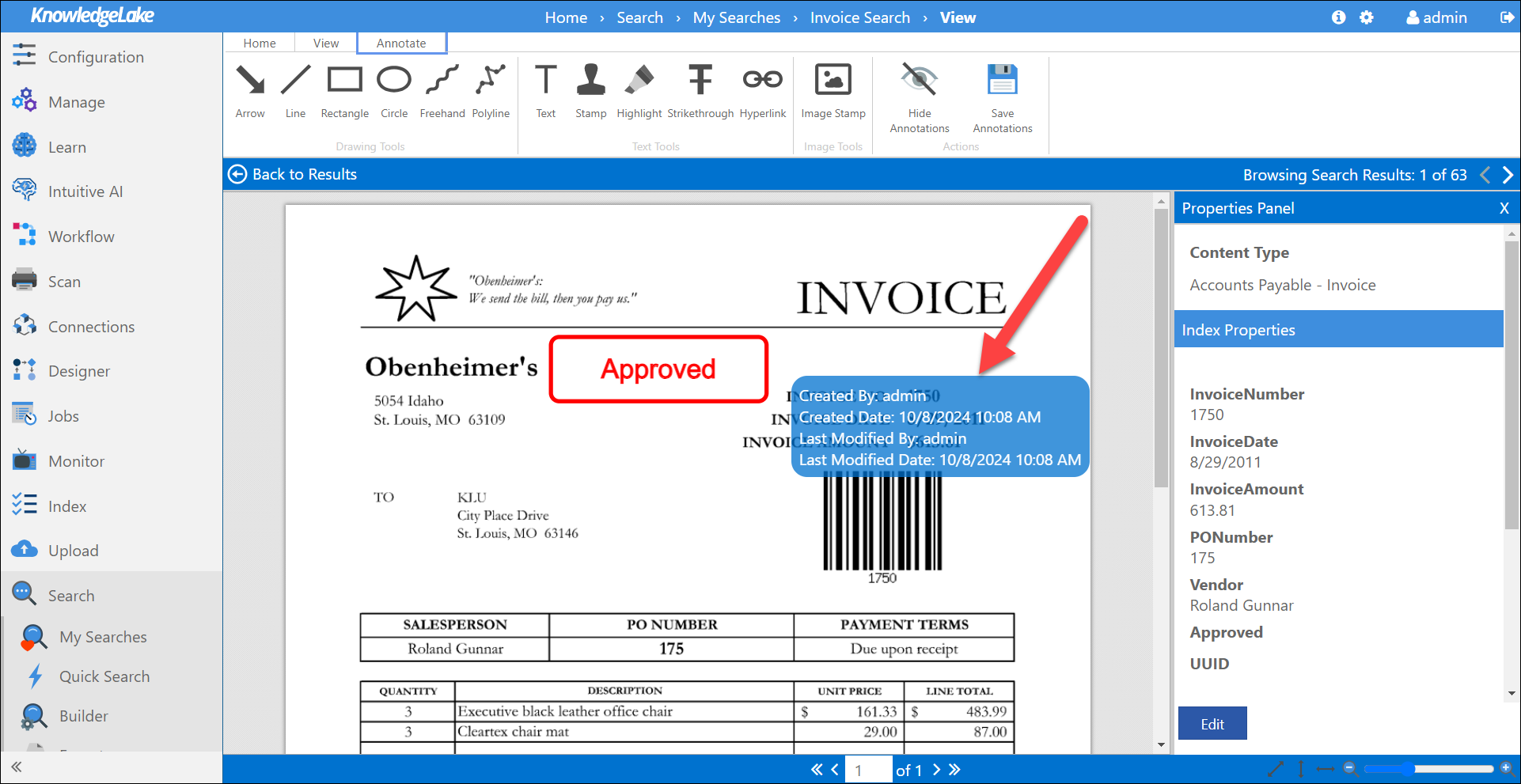1521x784 pixels.
Task: Go to previous document page
Action: tap(835, 769)
